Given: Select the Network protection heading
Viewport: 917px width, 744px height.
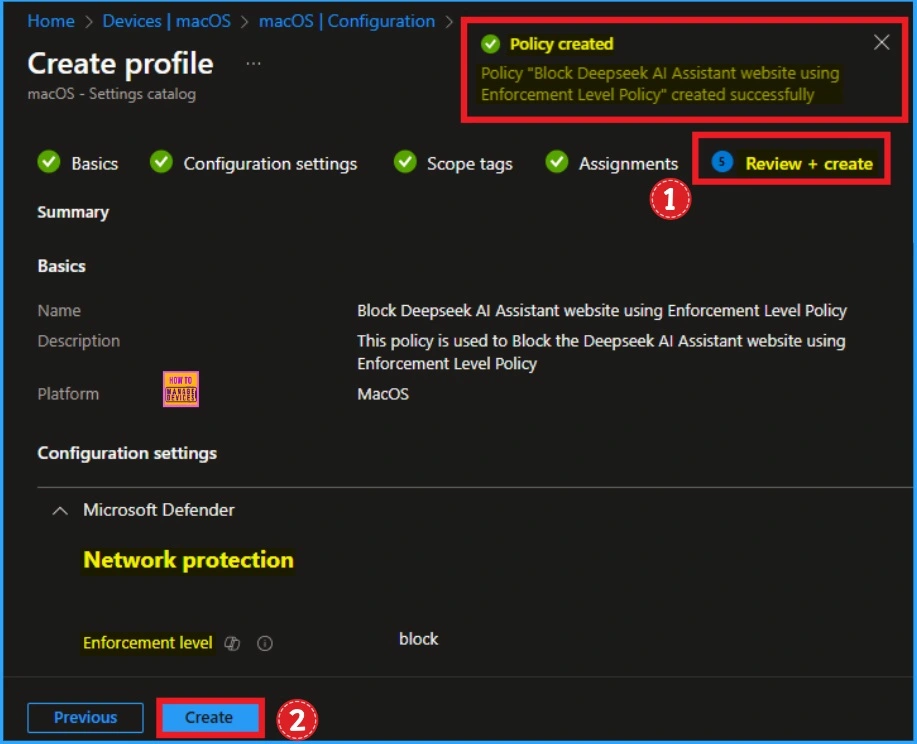Looking at the screenshot, I should 188,560.
